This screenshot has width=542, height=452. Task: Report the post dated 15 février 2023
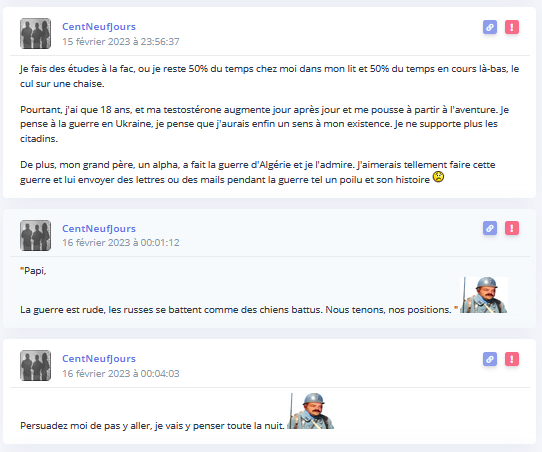[512, 27]
